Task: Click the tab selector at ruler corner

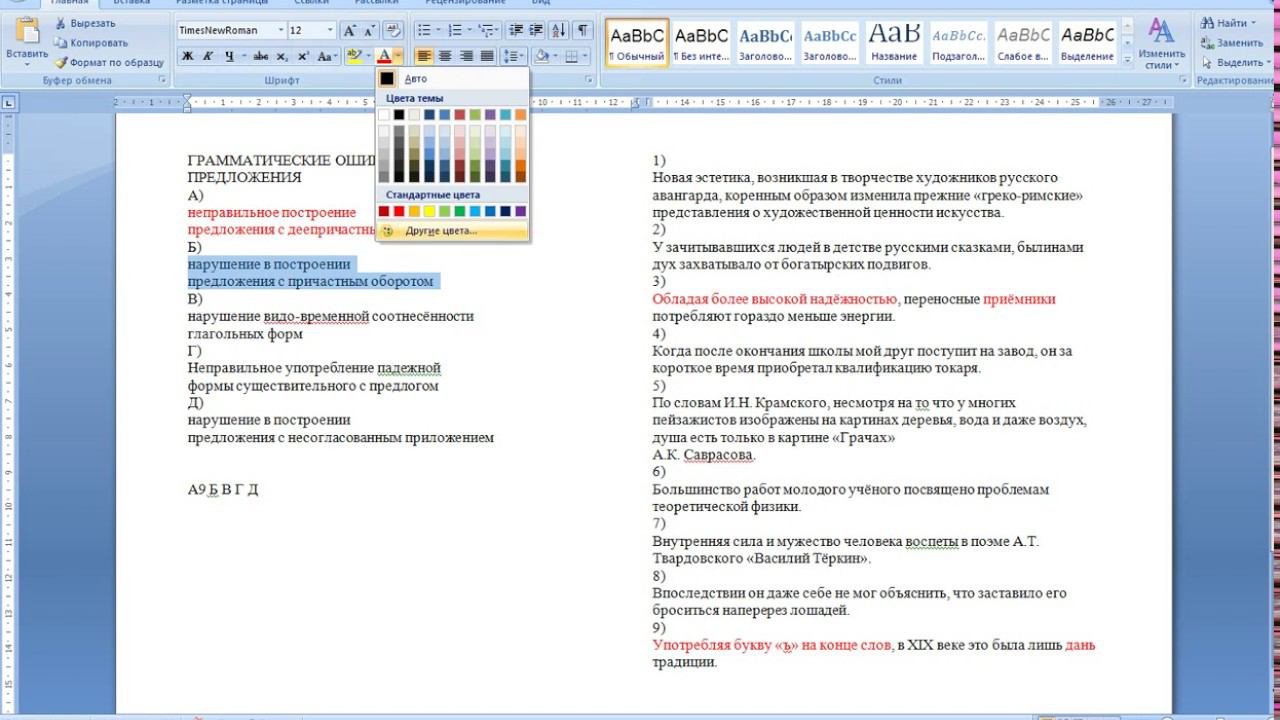Action: [x=9, y=102]
